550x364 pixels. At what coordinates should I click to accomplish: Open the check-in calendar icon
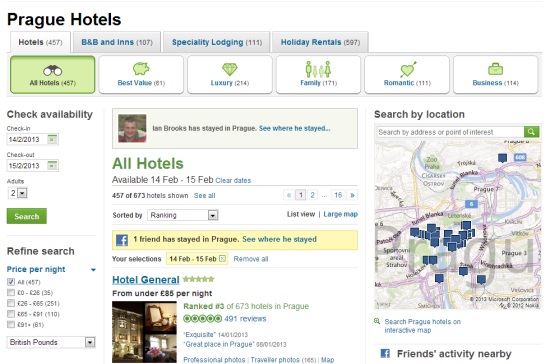(x=52, y=139)
